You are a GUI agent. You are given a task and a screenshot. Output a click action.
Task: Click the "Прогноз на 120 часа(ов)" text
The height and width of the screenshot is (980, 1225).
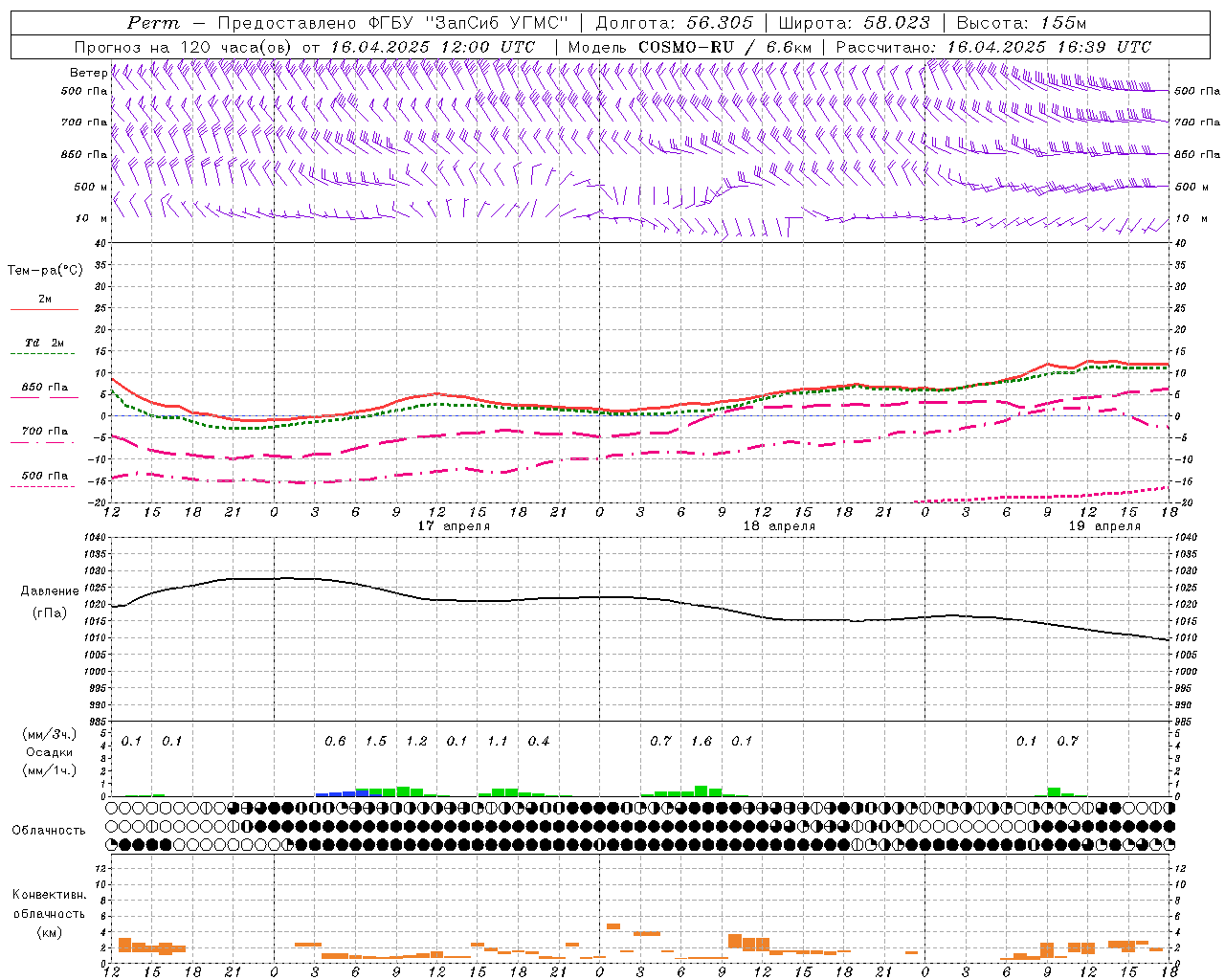click(185, 47)
